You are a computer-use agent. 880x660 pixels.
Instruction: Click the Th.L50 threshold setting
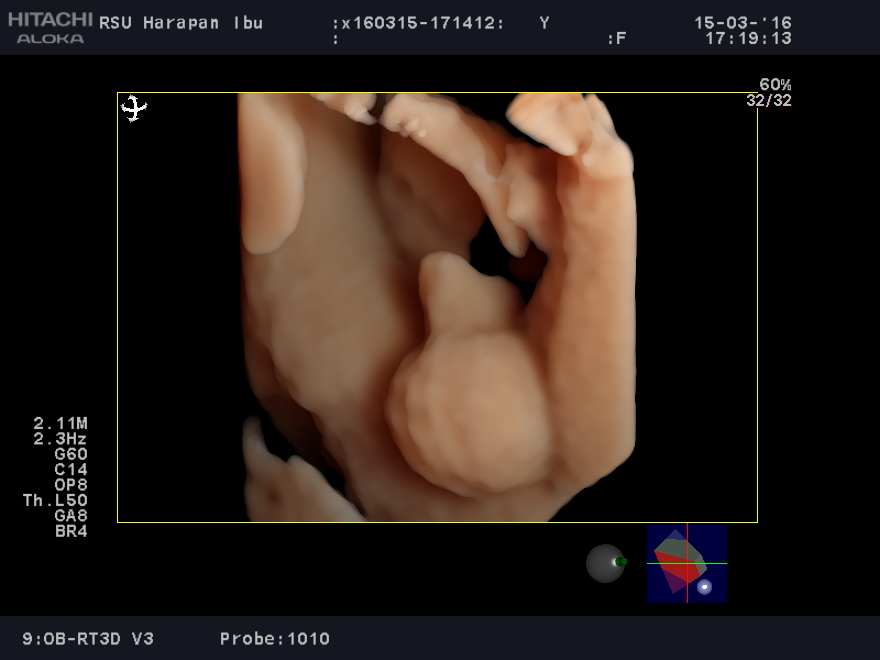[x=55, y=500]
